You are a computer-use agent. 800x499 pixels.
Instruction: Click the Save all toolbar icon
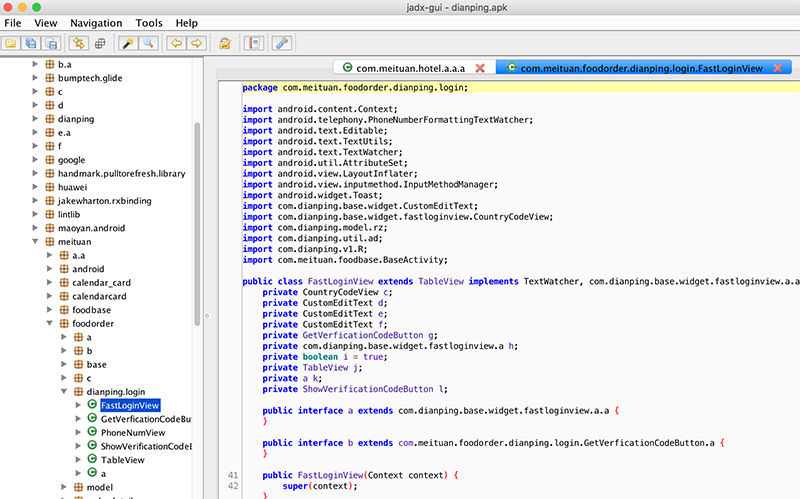(x=31, y=43)
